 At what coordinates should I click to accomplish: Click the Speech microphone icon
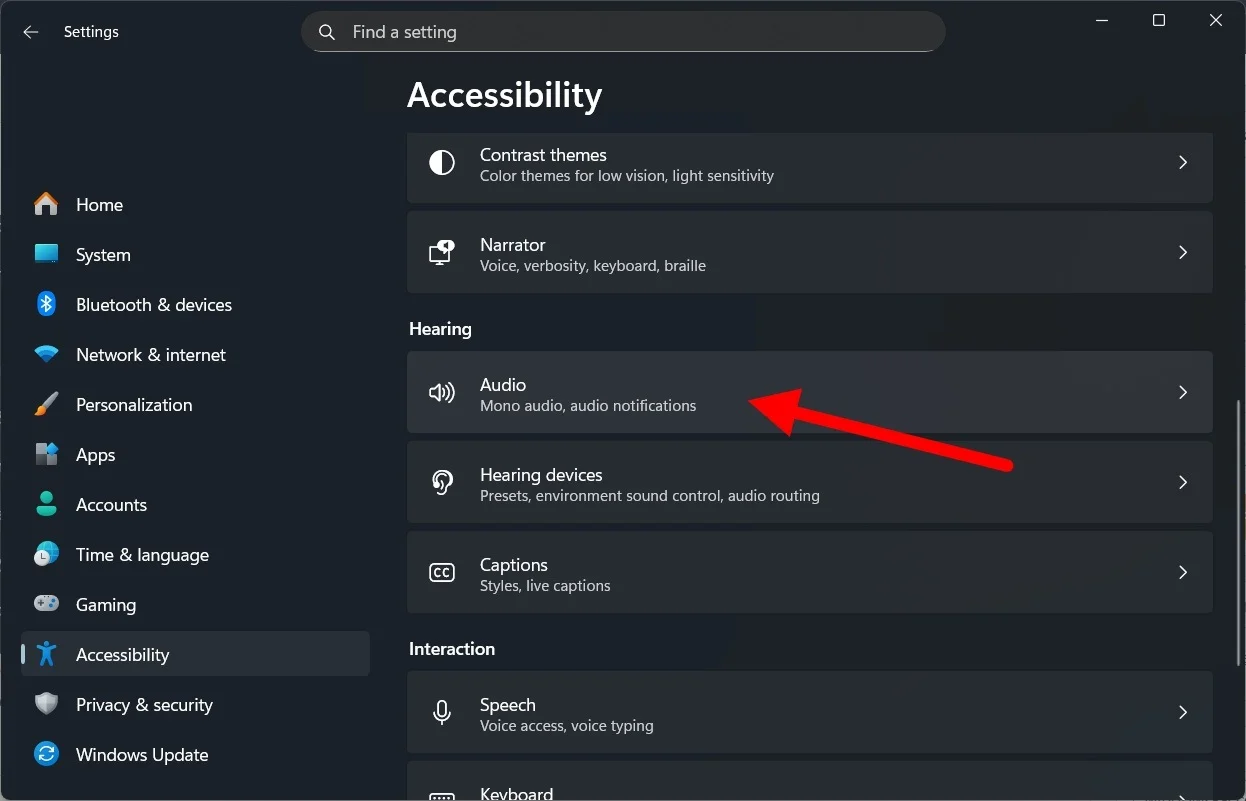click(x=441, y=712)
